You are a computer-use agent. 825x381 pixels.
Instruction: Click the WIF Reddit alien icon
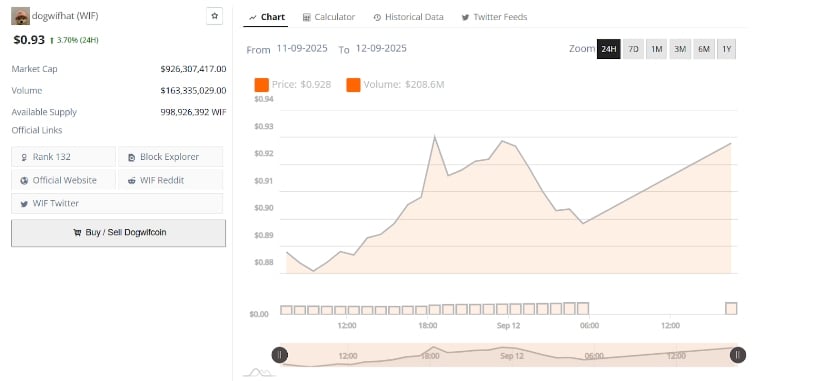click(132, 181)
